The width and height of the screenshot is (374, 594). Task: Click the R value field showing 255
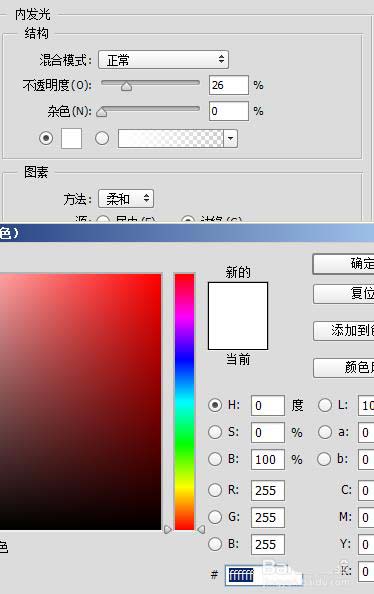click(x=268, y=491)
